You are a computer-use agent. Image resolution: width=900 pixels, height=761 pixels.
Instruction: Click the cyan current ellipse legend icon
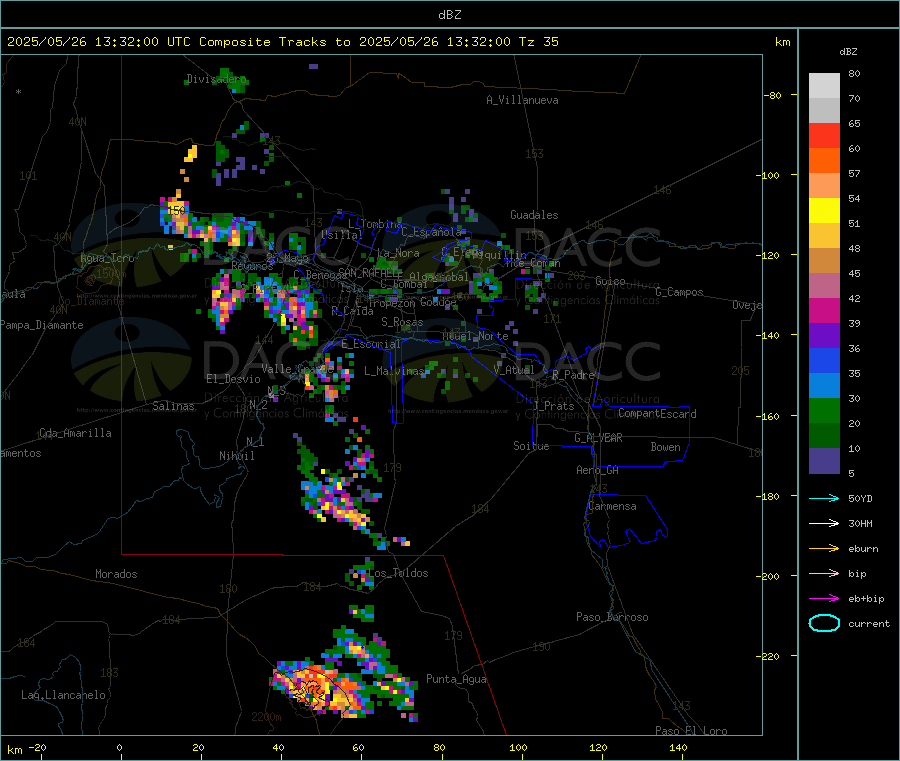[x=824, y=623]
